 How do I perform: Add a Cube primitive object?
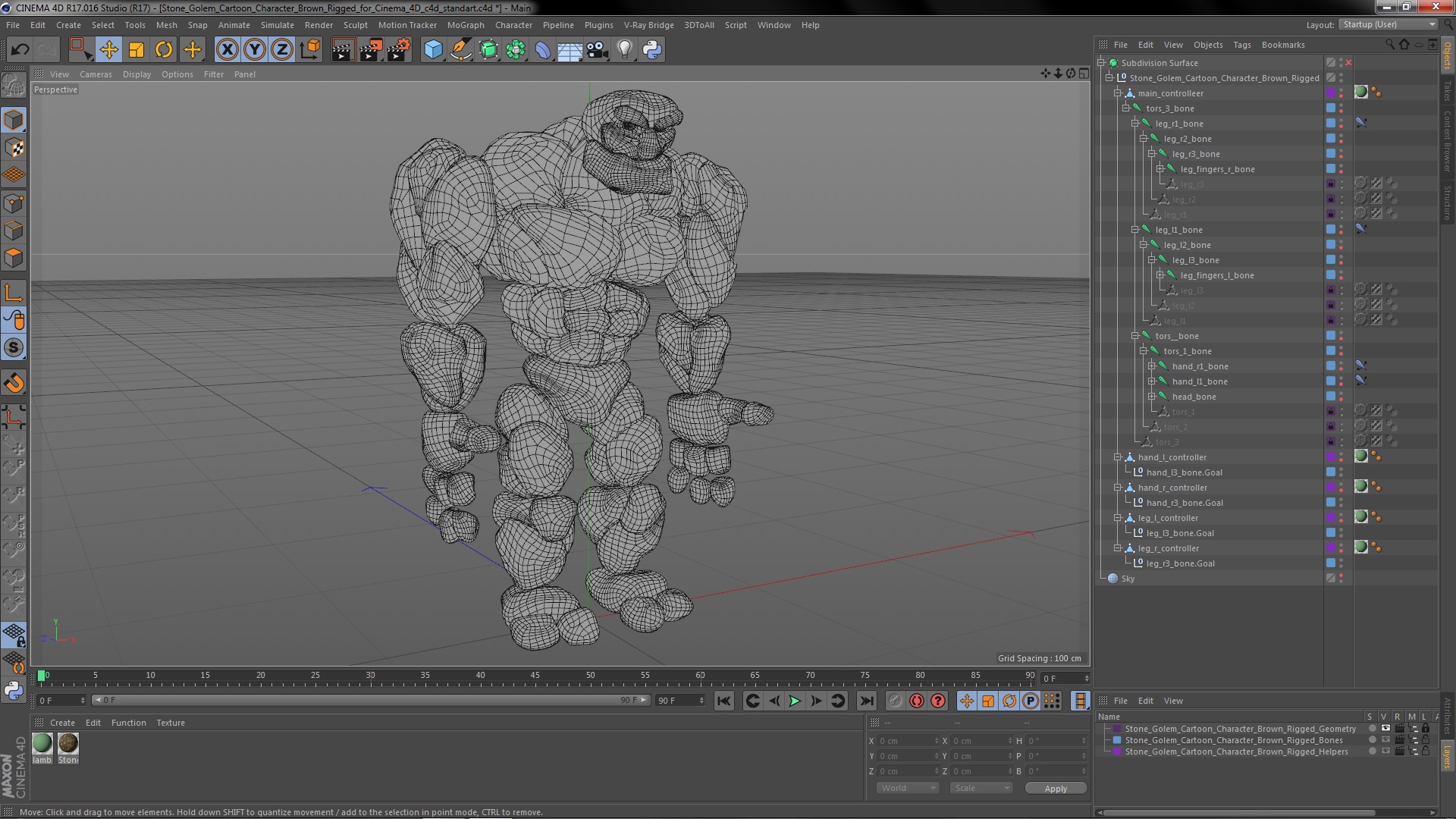point(433,50)
